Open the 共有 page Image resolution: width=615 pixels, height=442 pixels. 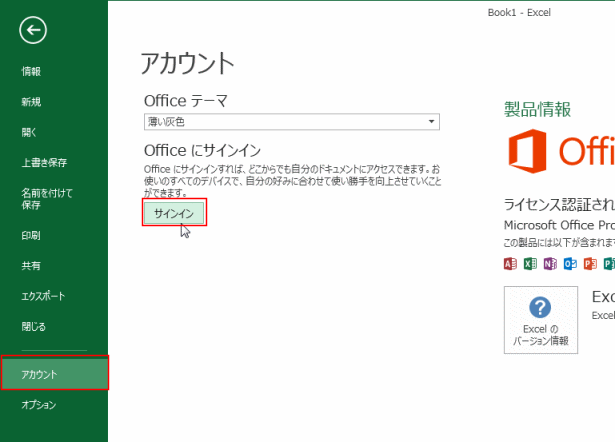pos(31,266)
